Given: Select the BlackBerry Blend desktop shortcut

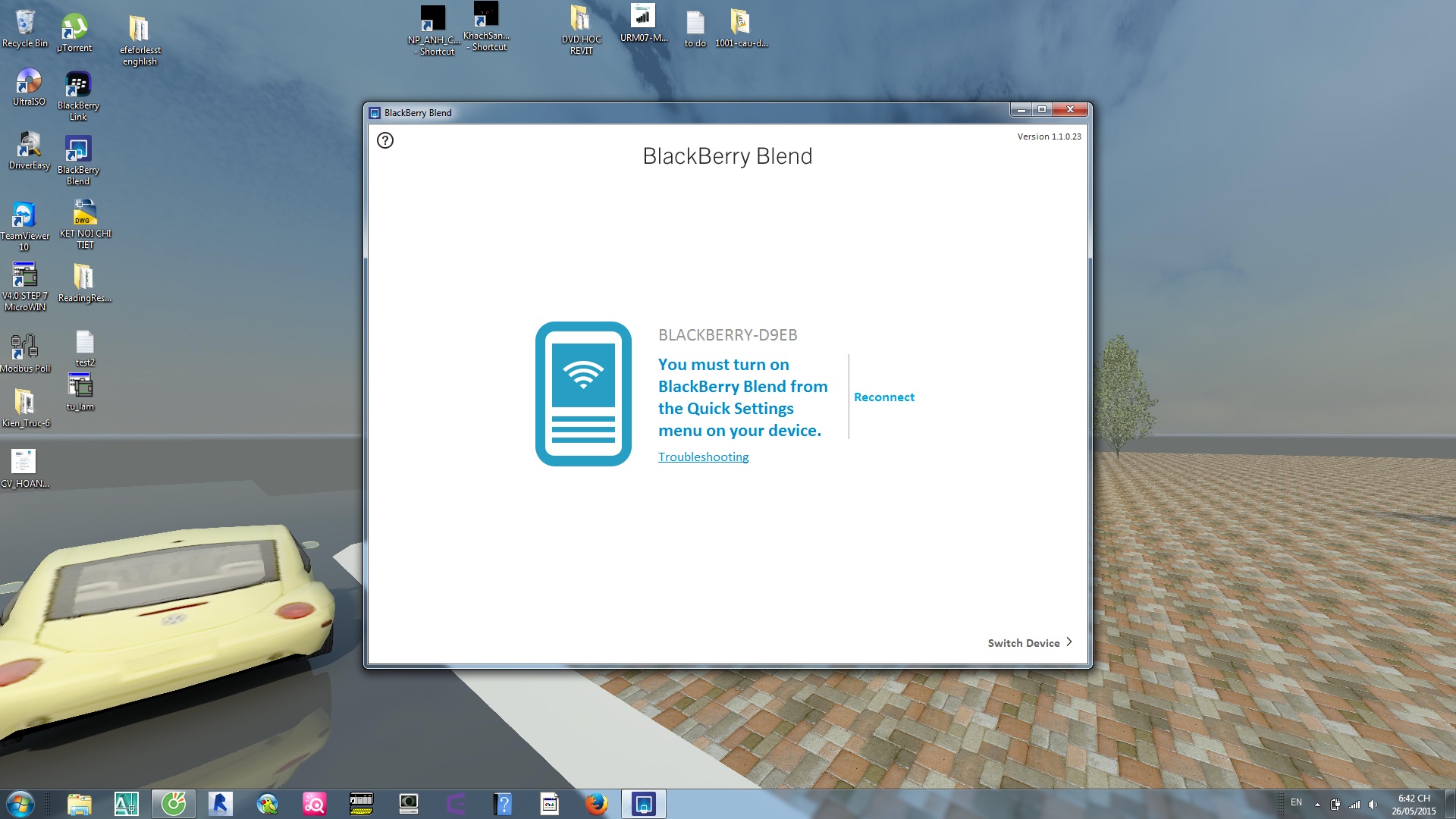Looking at the screenshot, I should pos(78,160).
